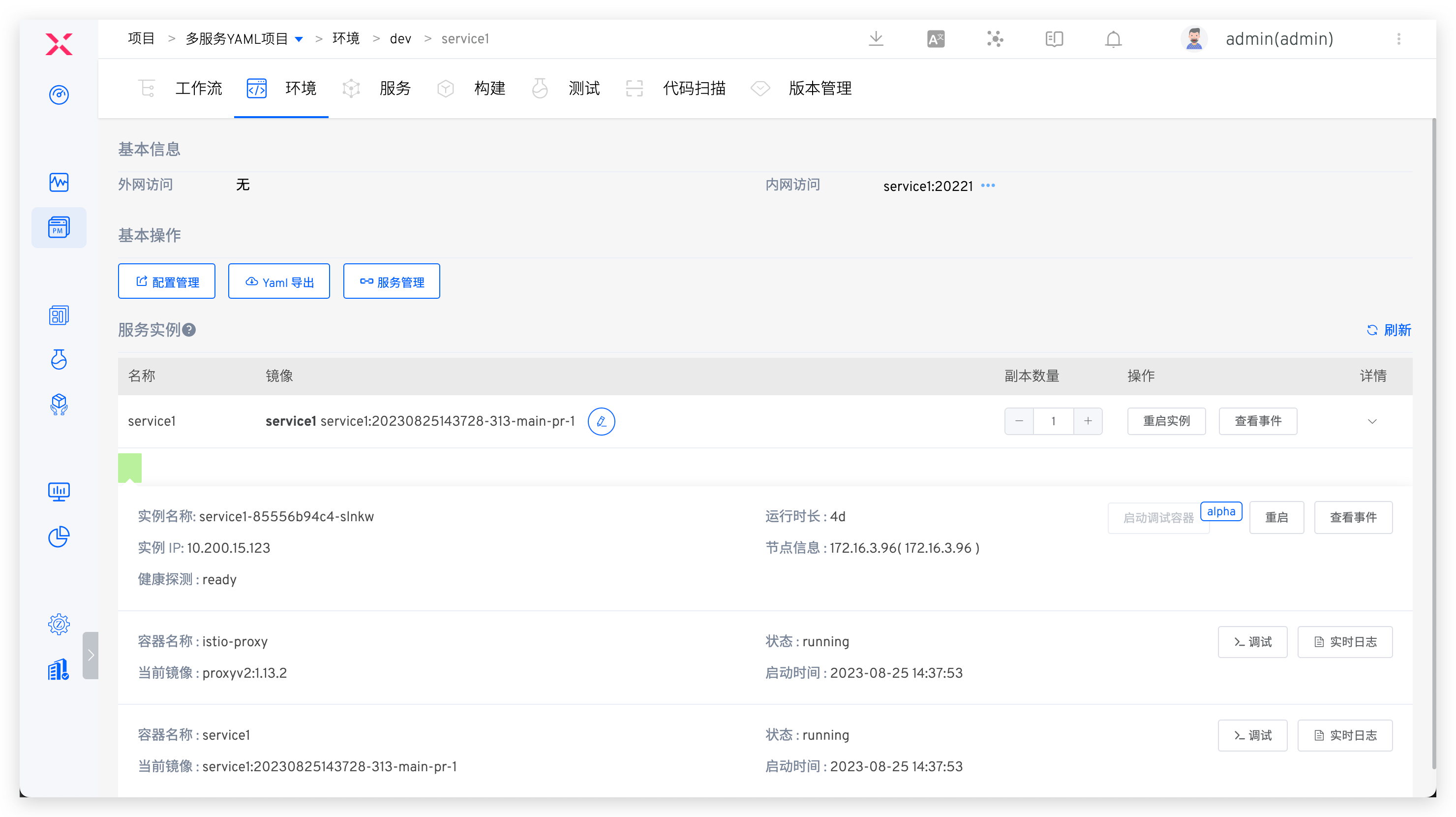Click the help icon beside 服务实例
Screen dimensions: 1456x817
click(x=189, y=330)
